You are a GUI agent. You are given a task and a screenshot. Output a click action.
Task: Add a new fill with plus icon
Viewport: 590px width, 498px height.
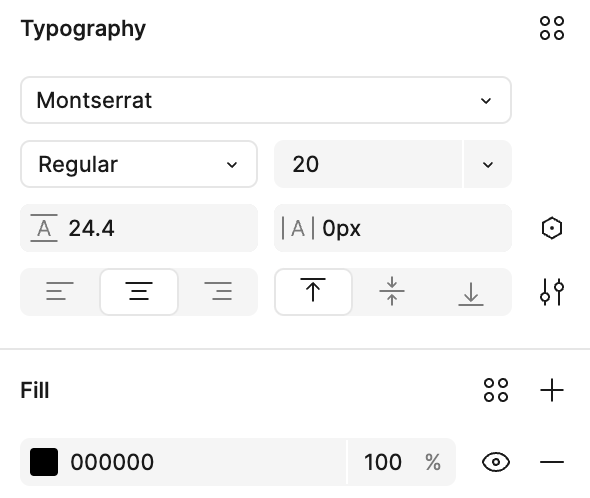pos(552,390)
